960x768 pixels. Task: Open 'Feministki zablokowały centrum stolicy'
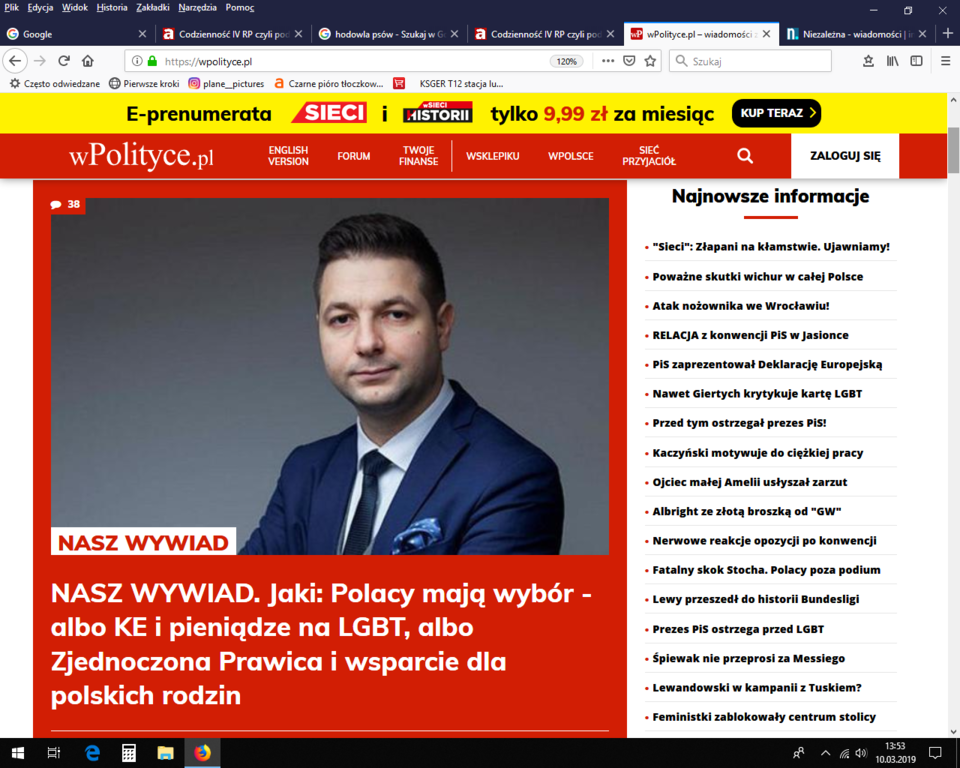pyautogui.click(x=764, y=717)
